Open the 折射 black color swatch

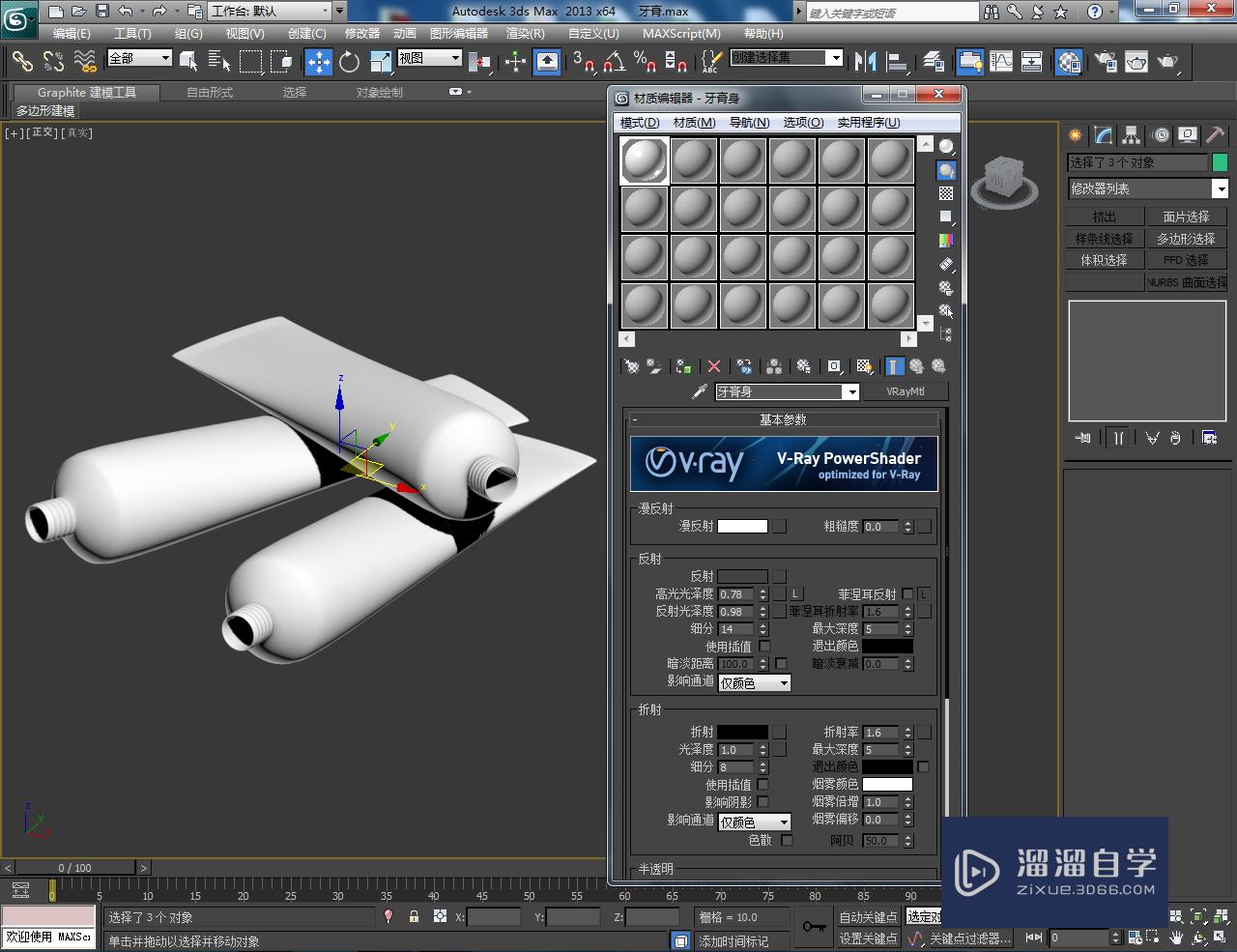pyautogui.click(x=742, y=733)
